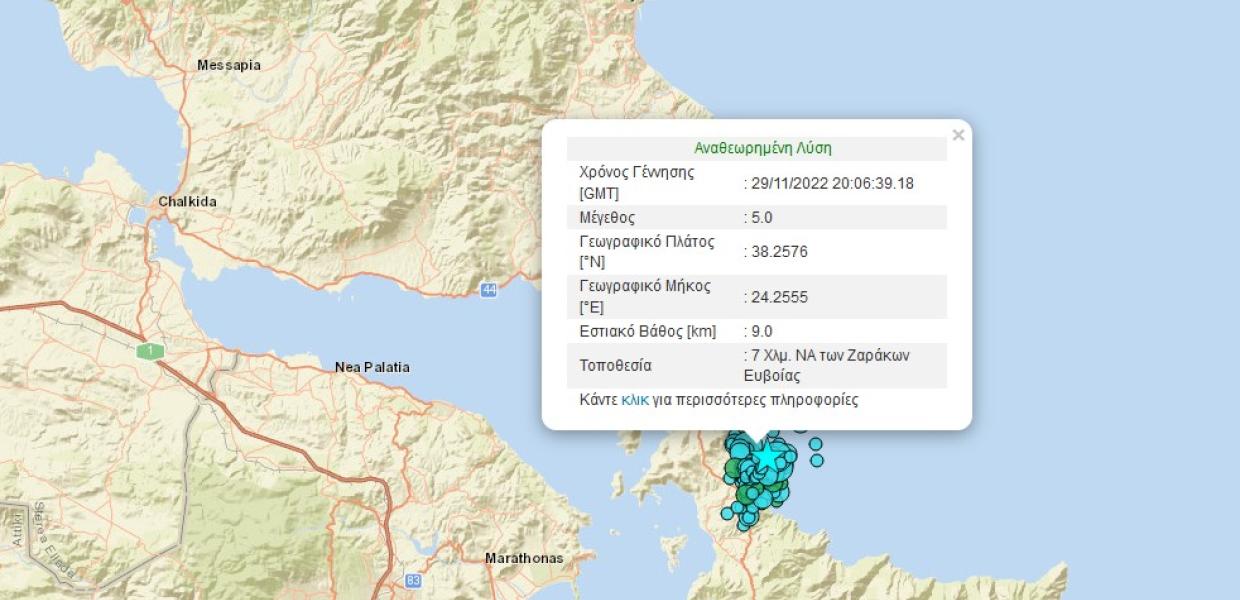1240x600 pixels.
Task: Click the location text '7 Χλμ. ΝΑ των Ζαράκων Ευβοίας'
Action: click(x=827, y=366)
